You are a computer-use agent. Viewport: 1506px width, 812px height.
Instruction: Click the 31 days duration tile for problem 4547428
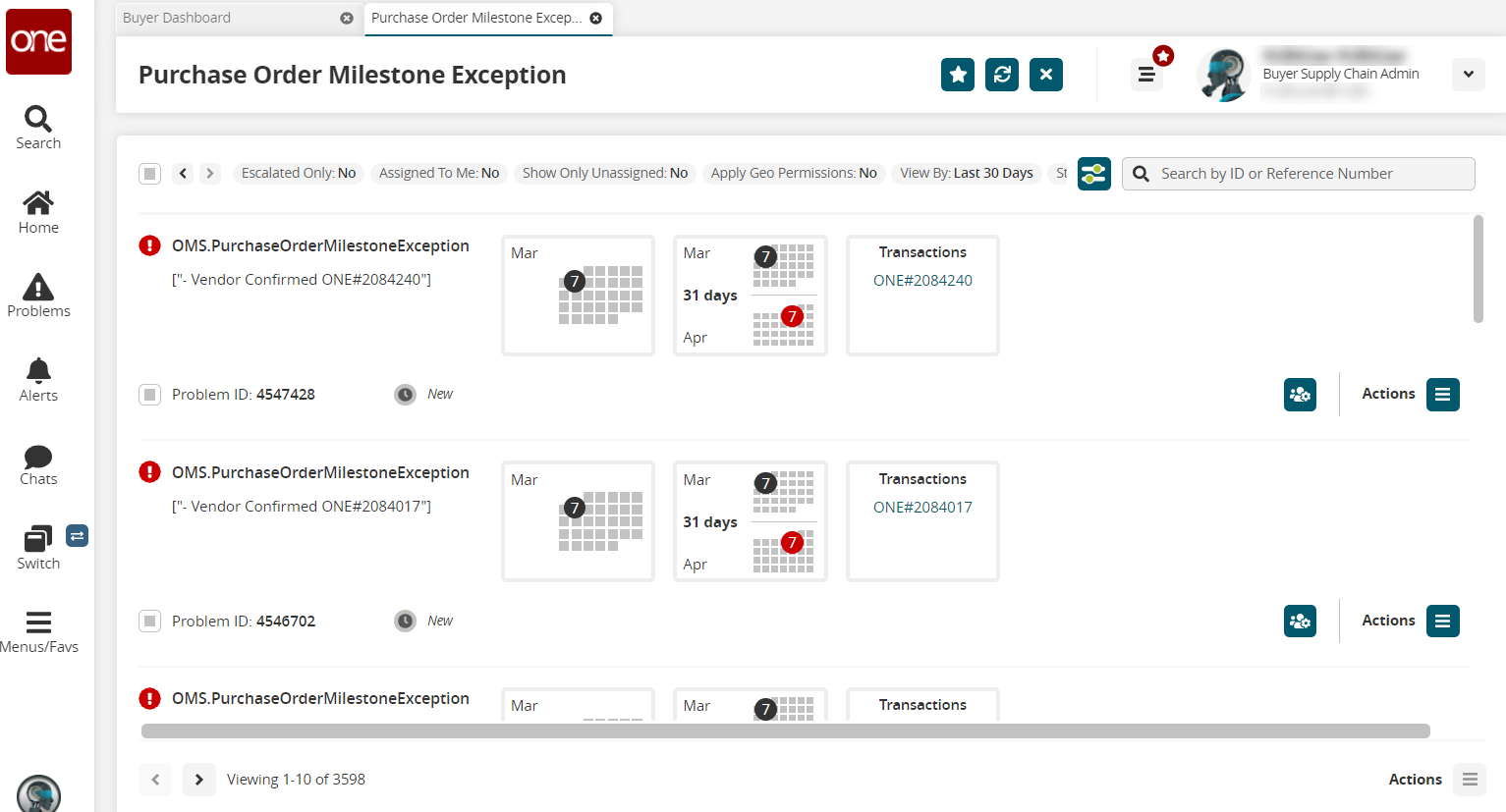coord(751,296)
